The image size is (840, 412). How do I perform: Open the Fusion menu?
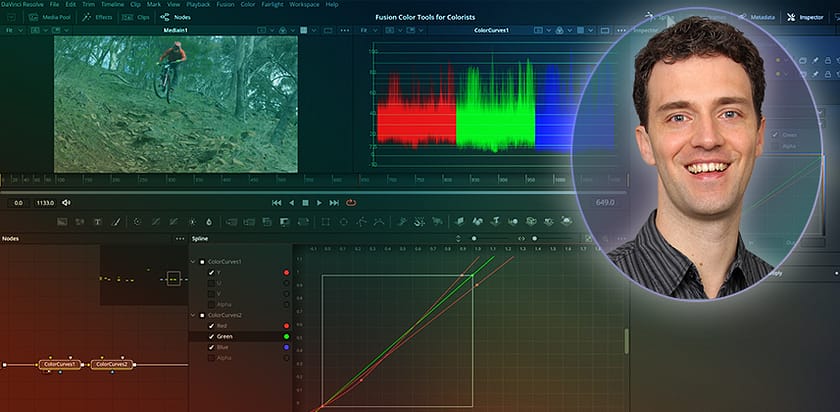click(225, 4)
